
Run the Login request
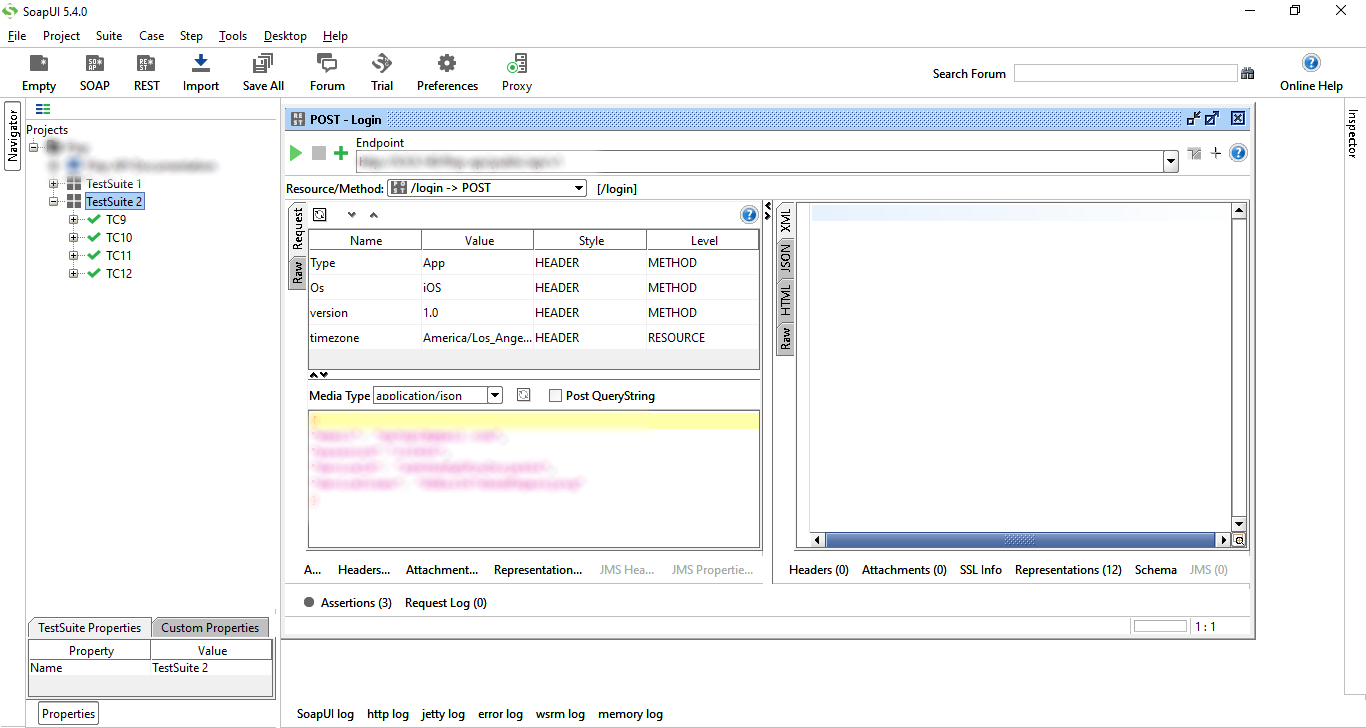coord(295,152)
